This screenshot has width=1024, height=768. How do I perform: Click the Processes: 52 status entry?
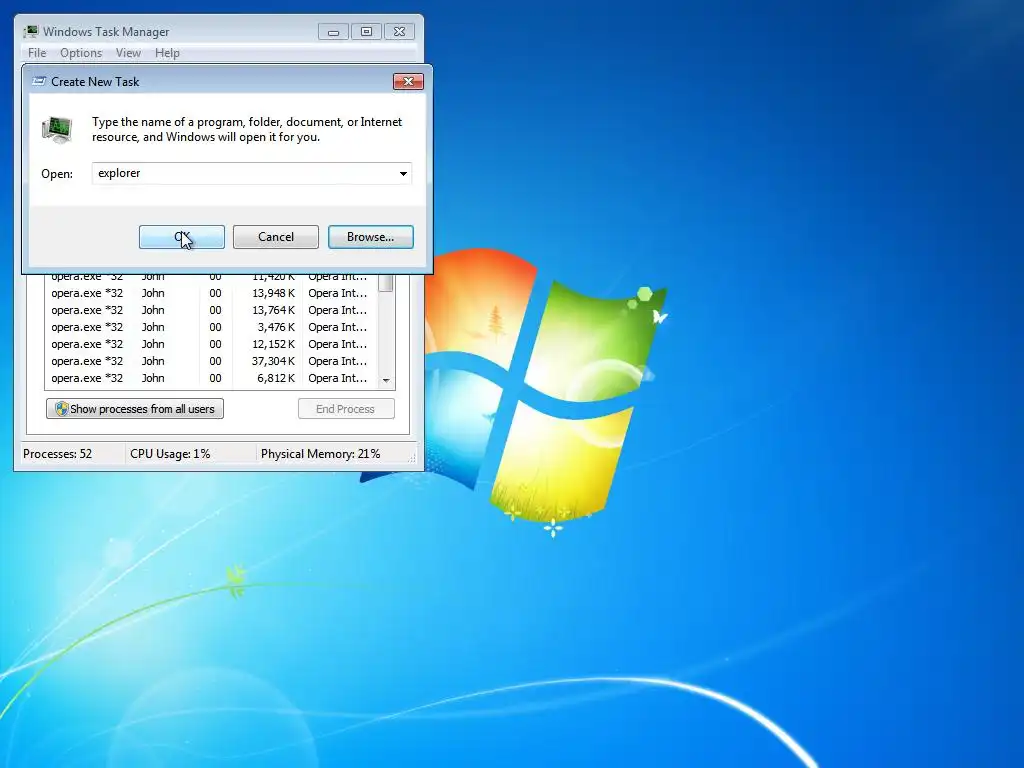57,454
